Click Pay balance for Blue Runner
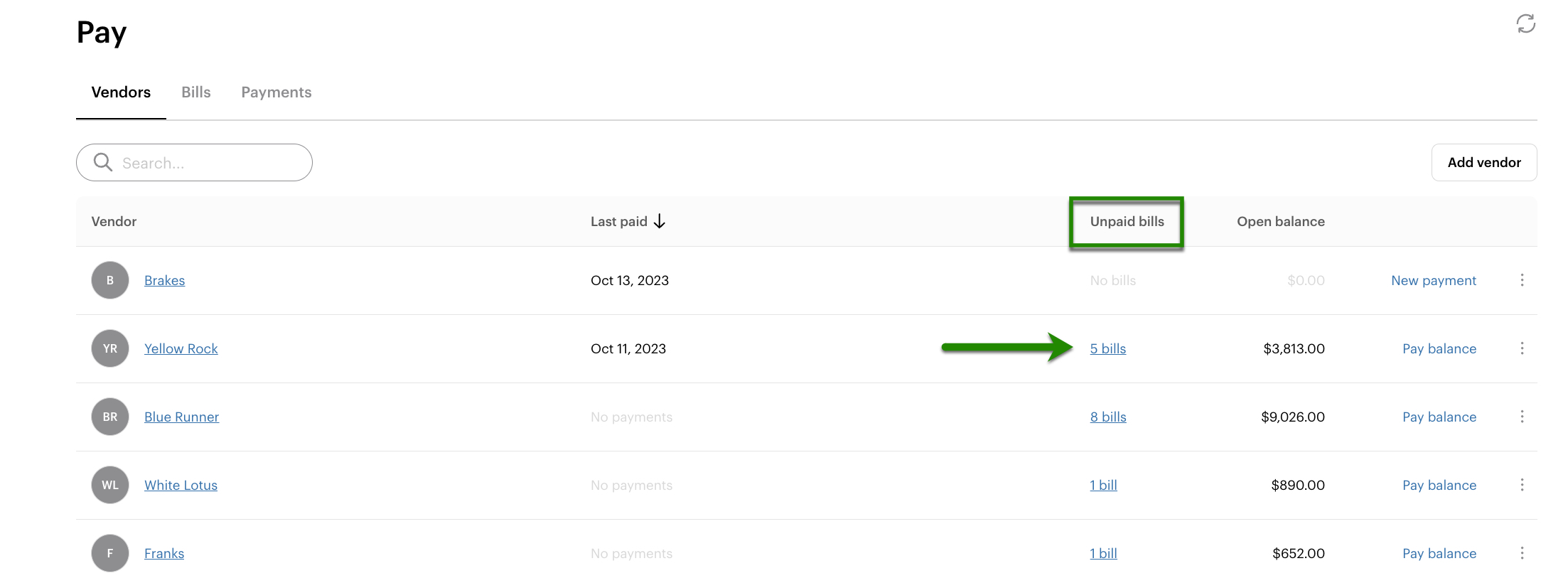Image resolution: width=1568 pixels, height=583 pixels. point(1439,417)
